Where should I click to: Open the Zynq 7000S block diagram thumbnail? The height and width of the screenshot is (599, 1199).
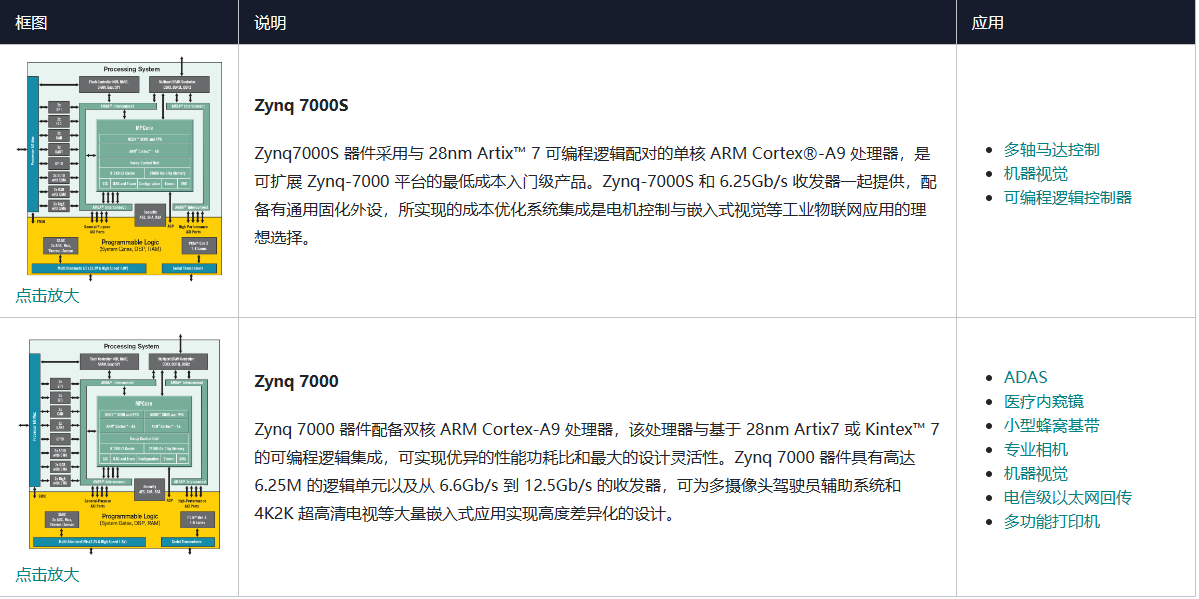(x=119, y=166)
